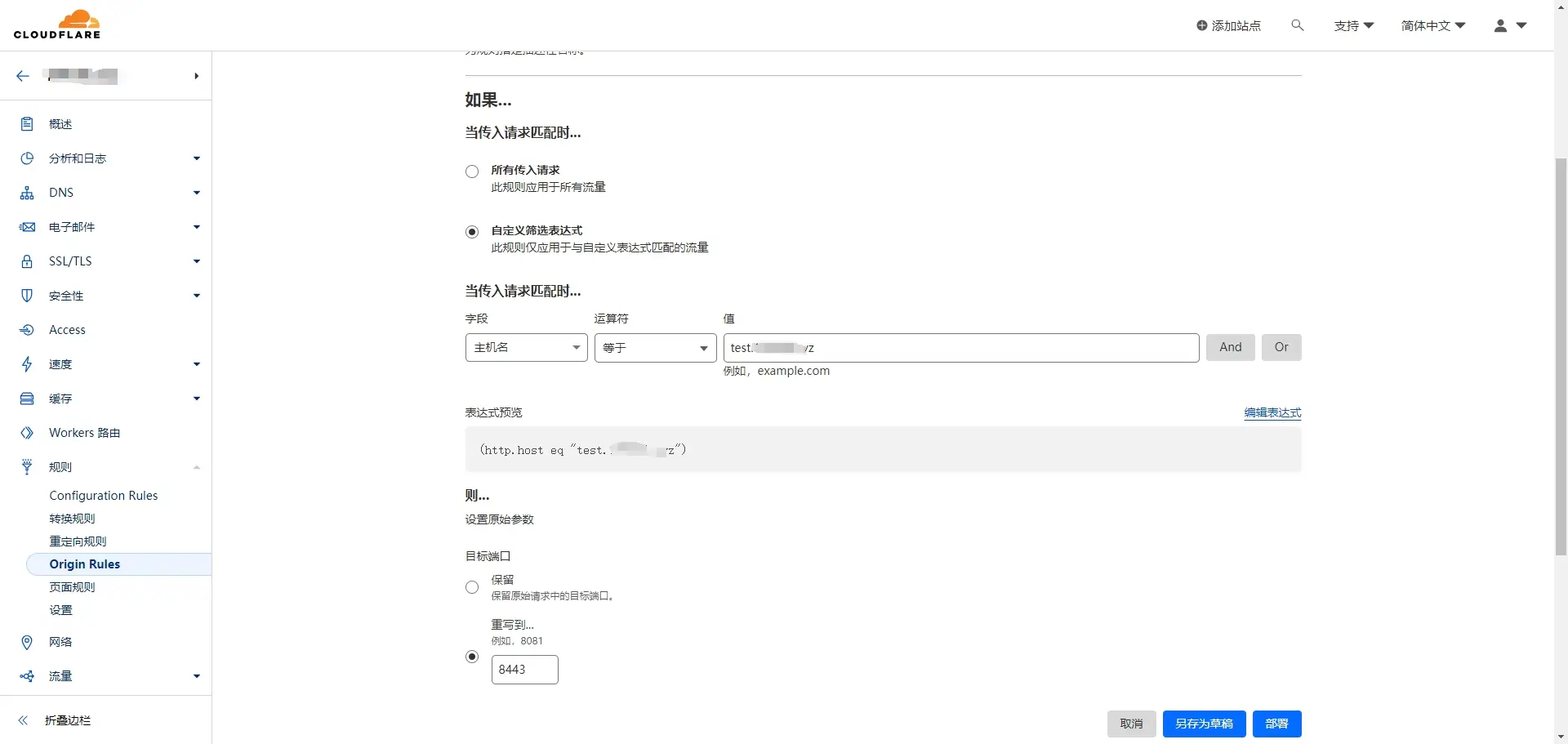Image resolution: width=1568 pixels, height=744 pixels.
Task: Click the 网络 location pin icon
Action: click(x=27, y=642)
